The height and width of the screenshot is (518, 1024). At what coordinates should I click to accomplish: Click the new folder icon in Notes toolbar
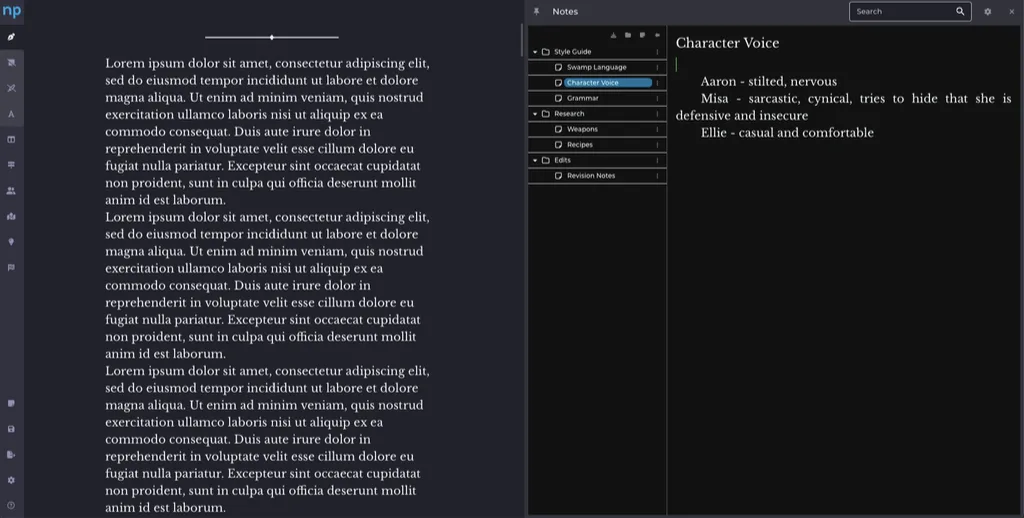(628, 35)
